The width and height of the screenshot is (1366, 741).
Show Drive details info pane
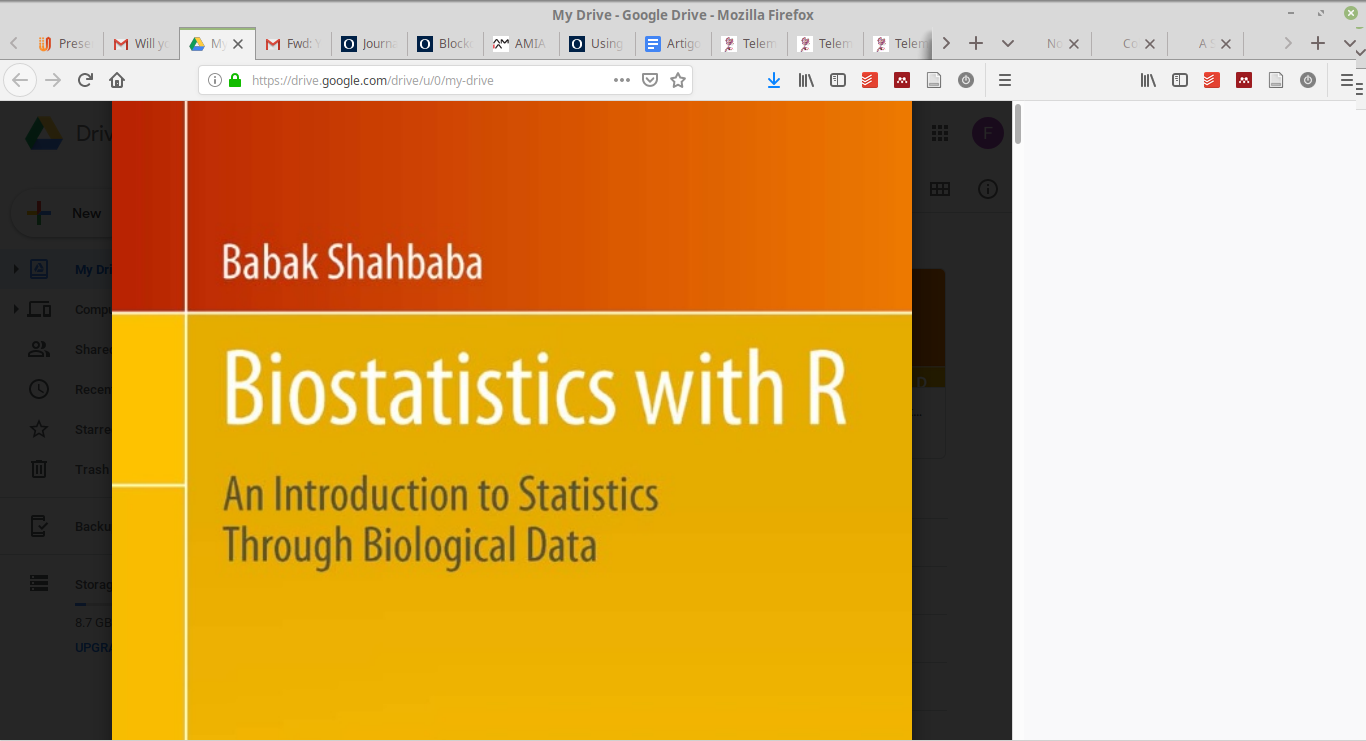pyautogui.click(x=988, y=189)
